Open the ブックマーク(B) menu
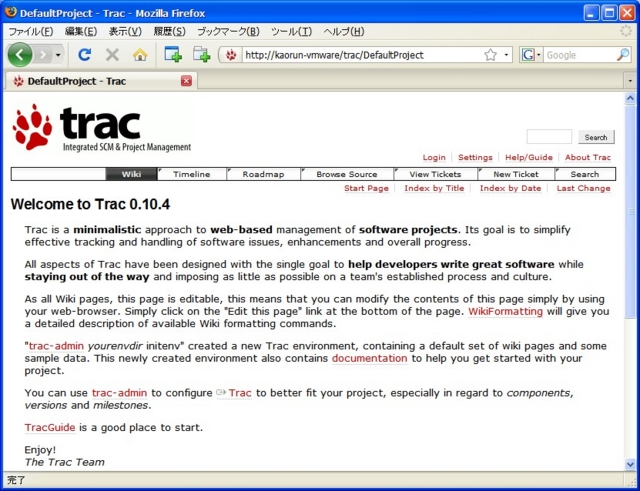 point(228,31)
